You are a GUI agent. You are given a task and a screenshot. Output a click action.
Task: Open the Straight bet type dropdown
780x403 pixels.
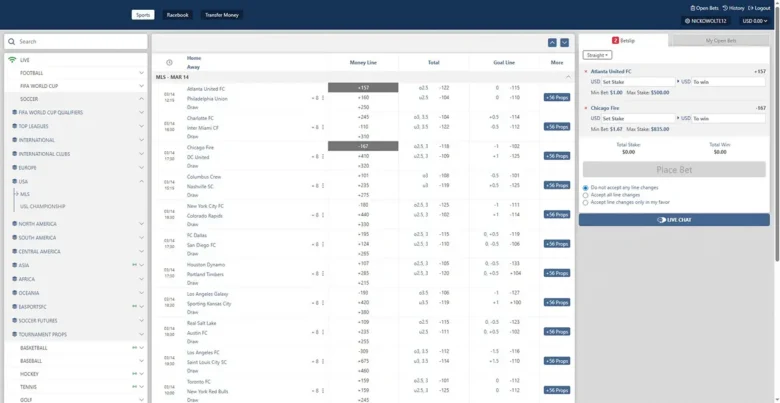tap(597, 55)
